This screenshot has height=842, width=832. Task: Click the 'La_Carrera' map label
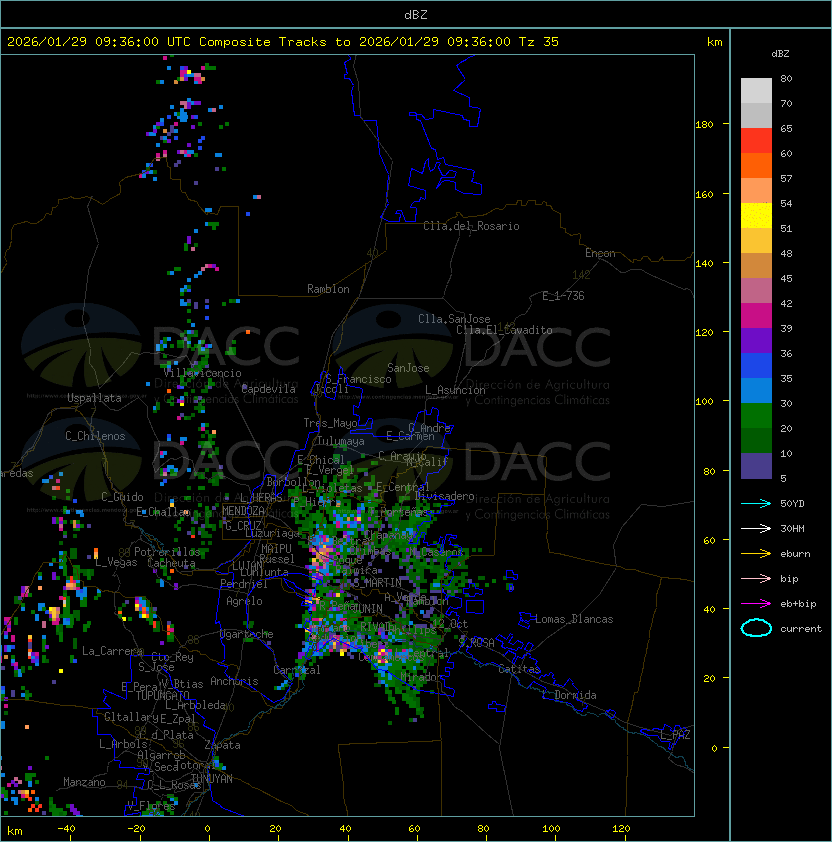pyautogui.click(x=112, y=651)
